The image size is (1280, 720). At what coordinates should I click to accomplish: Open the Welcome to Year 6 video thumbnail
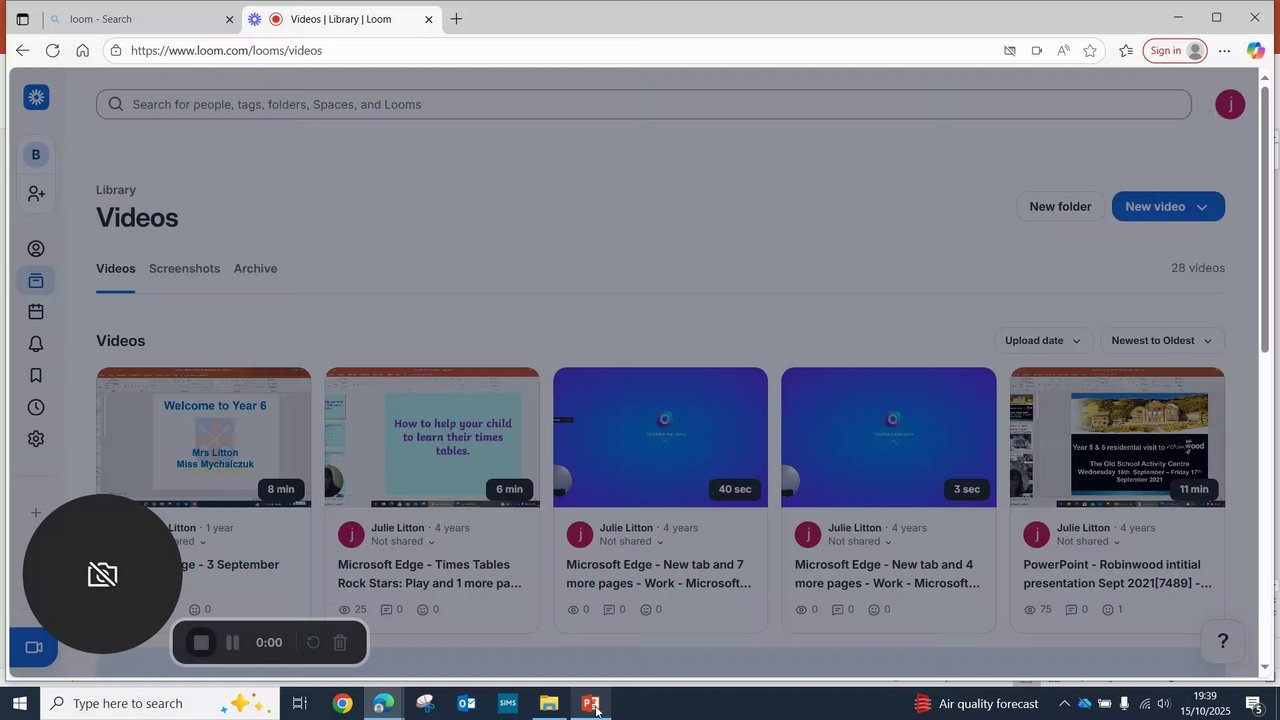[x=204, y=437]
